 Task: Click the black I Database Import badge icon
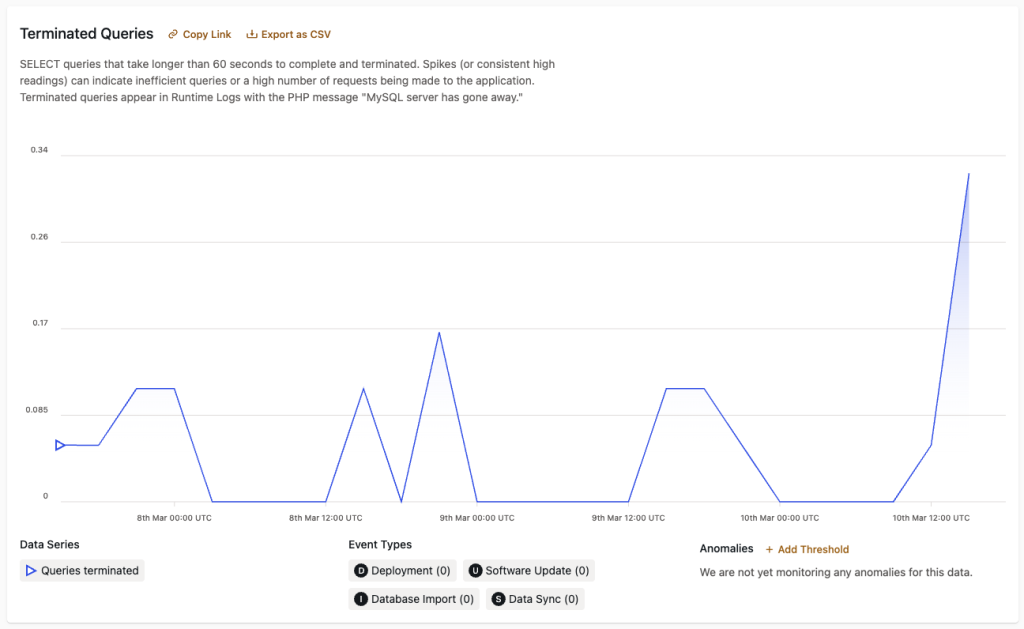361,599
